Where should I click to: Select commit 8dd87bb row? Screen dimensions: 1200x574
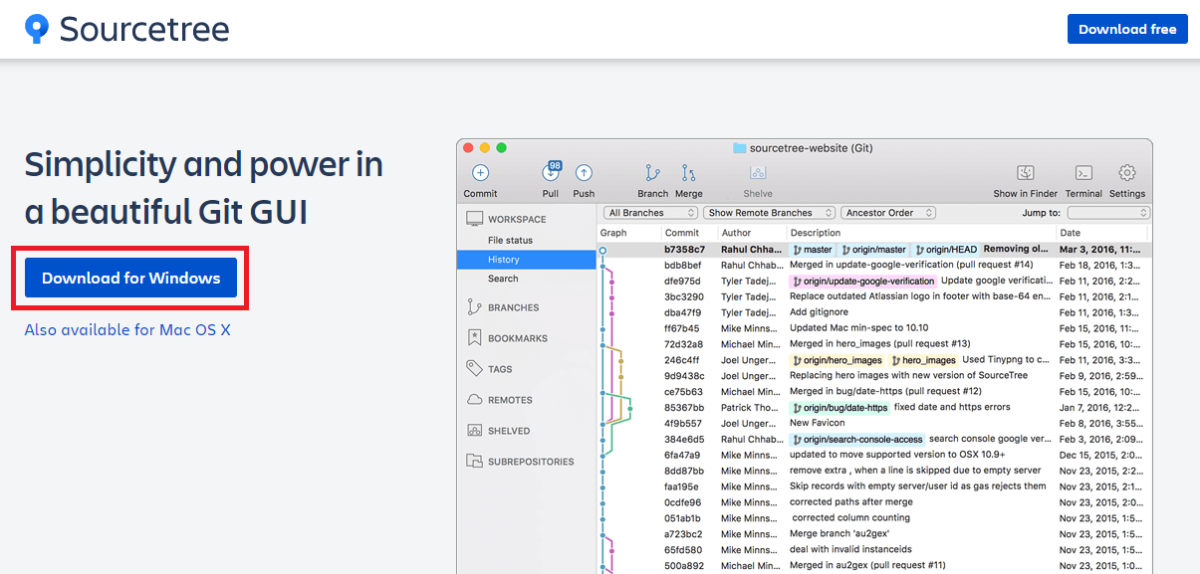click(874, 471)
